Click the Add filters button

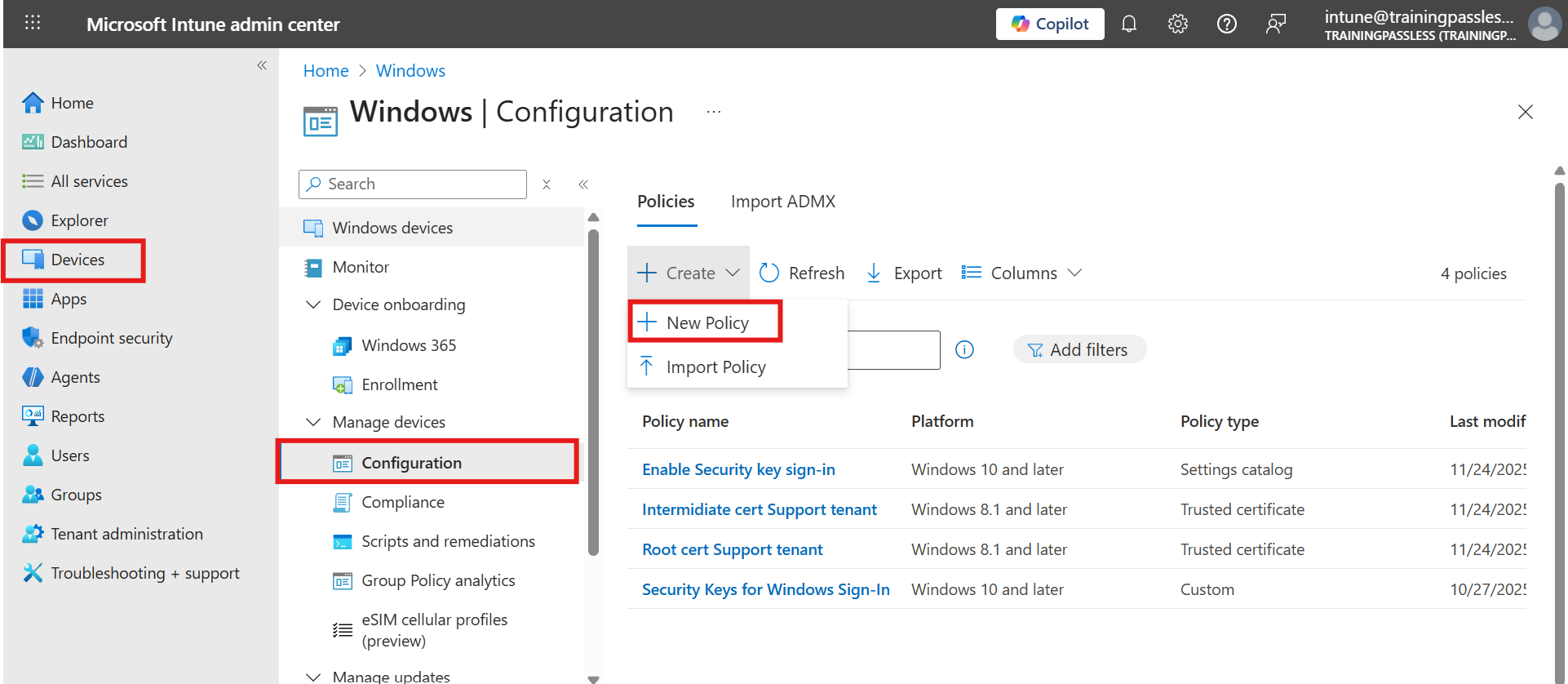click(1079, 350)
